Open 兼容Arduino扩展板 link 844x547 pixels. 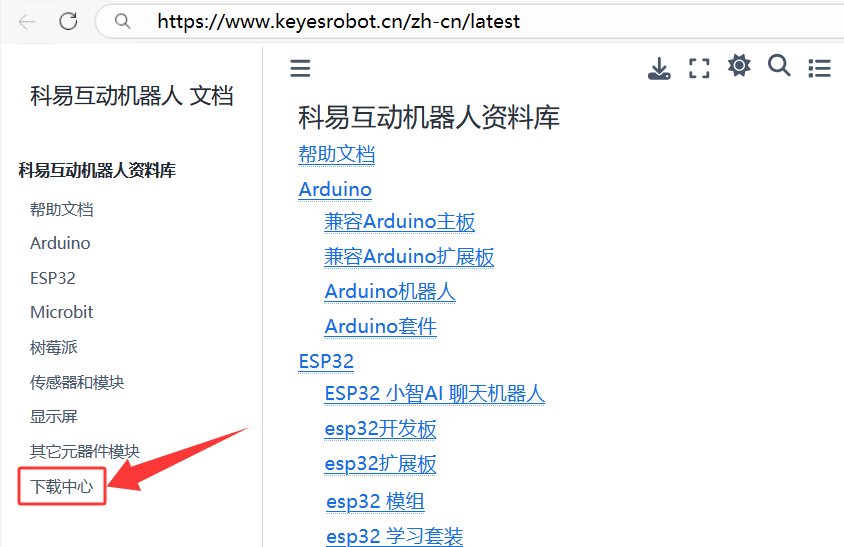pos(409,257)
